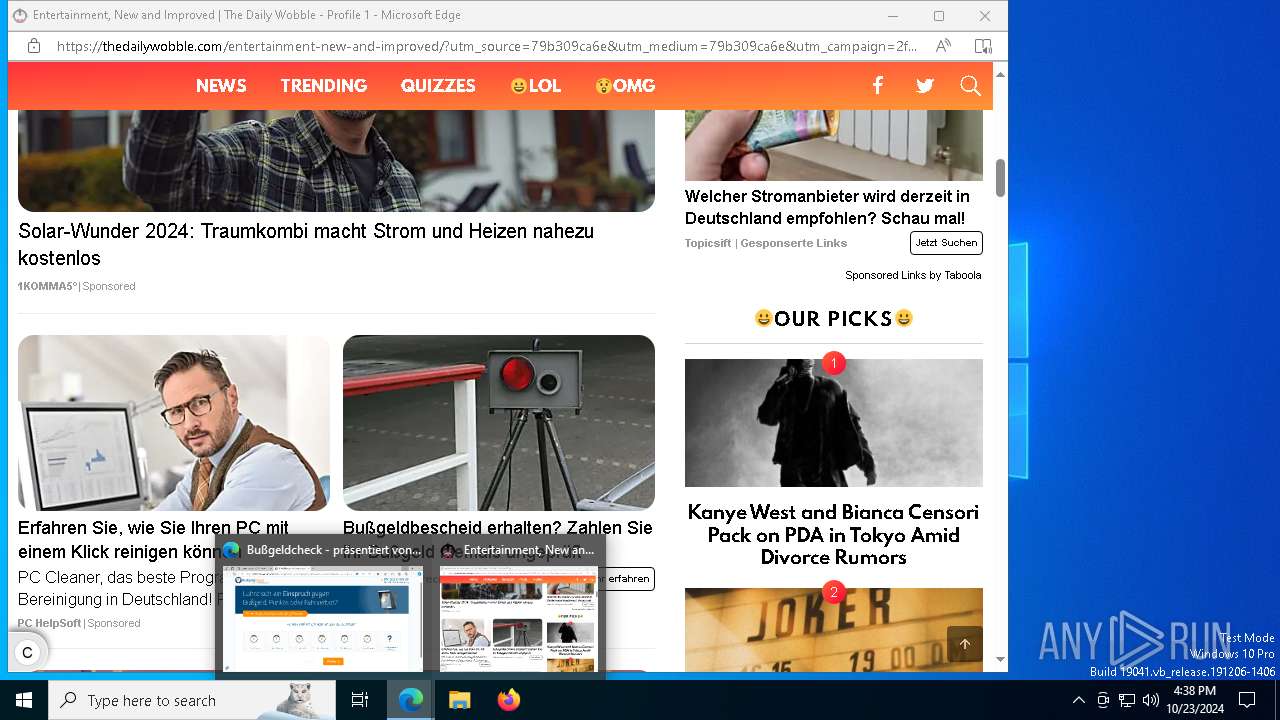Click the scrollbar down arrow
The width and height of the screenshot is (1280, 720).
tap(1000, 660)
